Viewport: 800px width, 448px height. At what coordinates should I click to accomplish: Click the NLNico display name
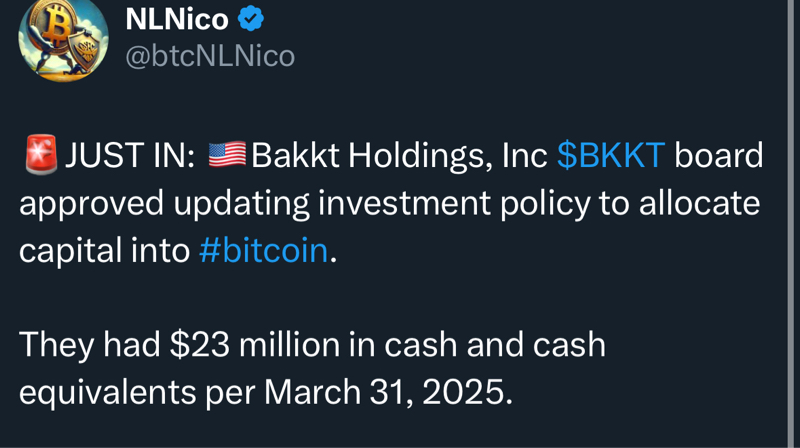(x=177, y=17)
